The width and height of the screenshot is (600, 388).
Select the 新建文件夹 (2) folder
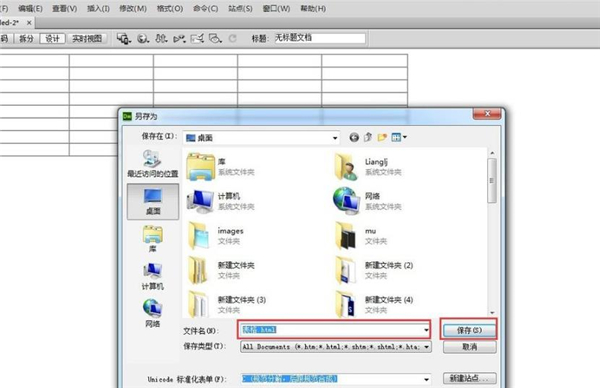(373, 270)
